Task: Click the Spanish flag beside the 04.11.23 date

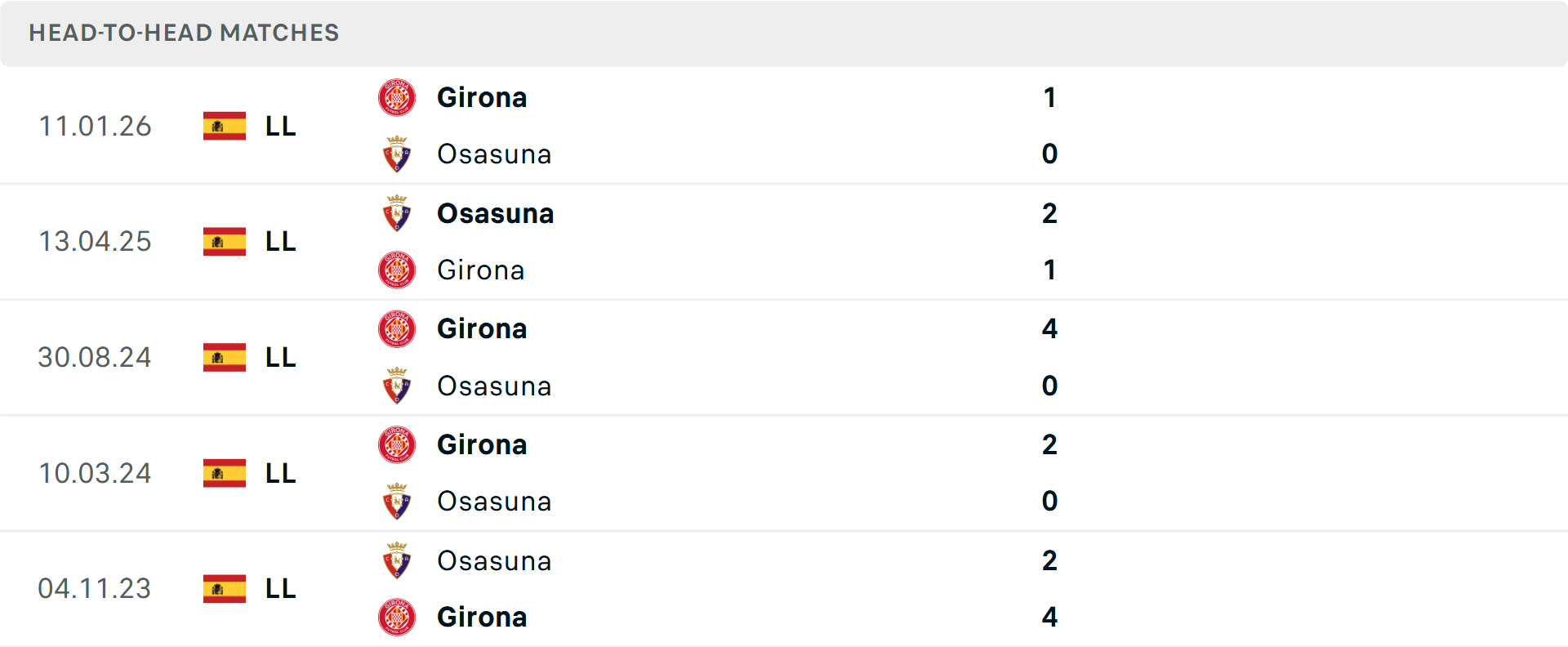Action: click(224, 588)
